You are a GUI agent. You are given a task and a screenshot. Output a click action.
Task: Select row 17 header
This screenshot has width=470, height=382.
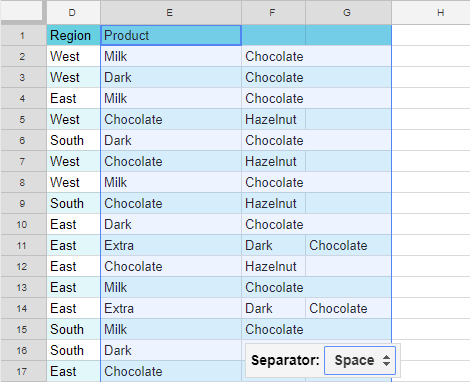[x=23, y=371]
